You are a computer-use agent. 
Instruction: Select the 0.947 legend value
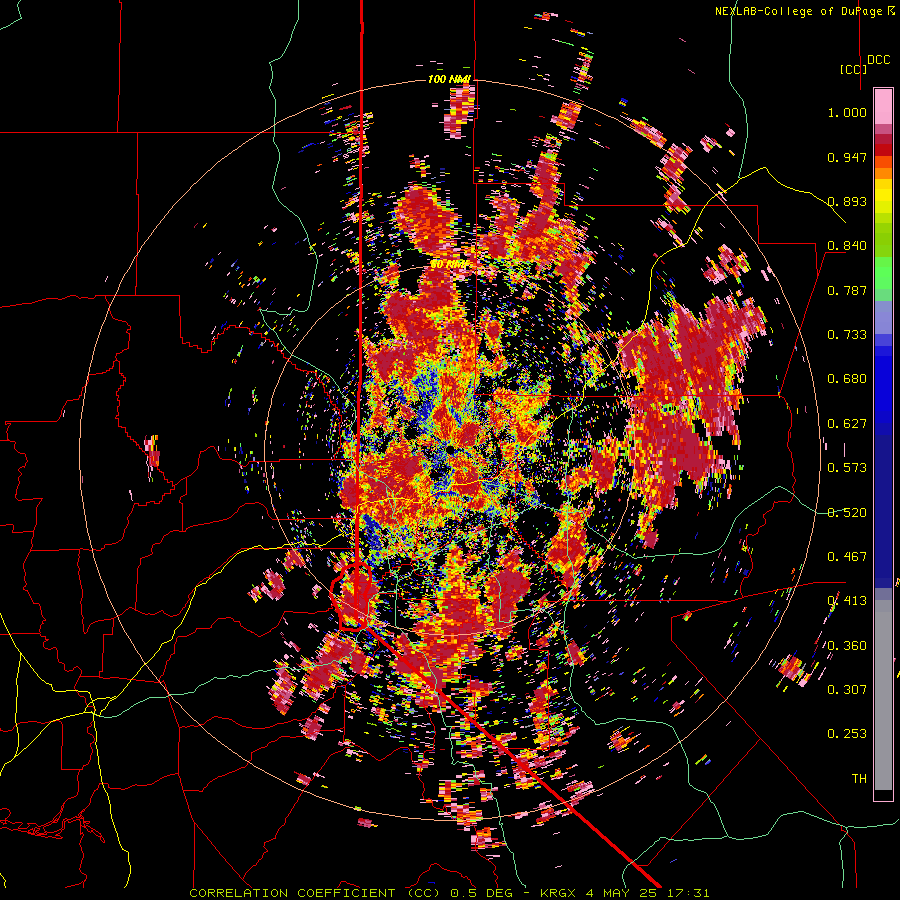[847, 157]
